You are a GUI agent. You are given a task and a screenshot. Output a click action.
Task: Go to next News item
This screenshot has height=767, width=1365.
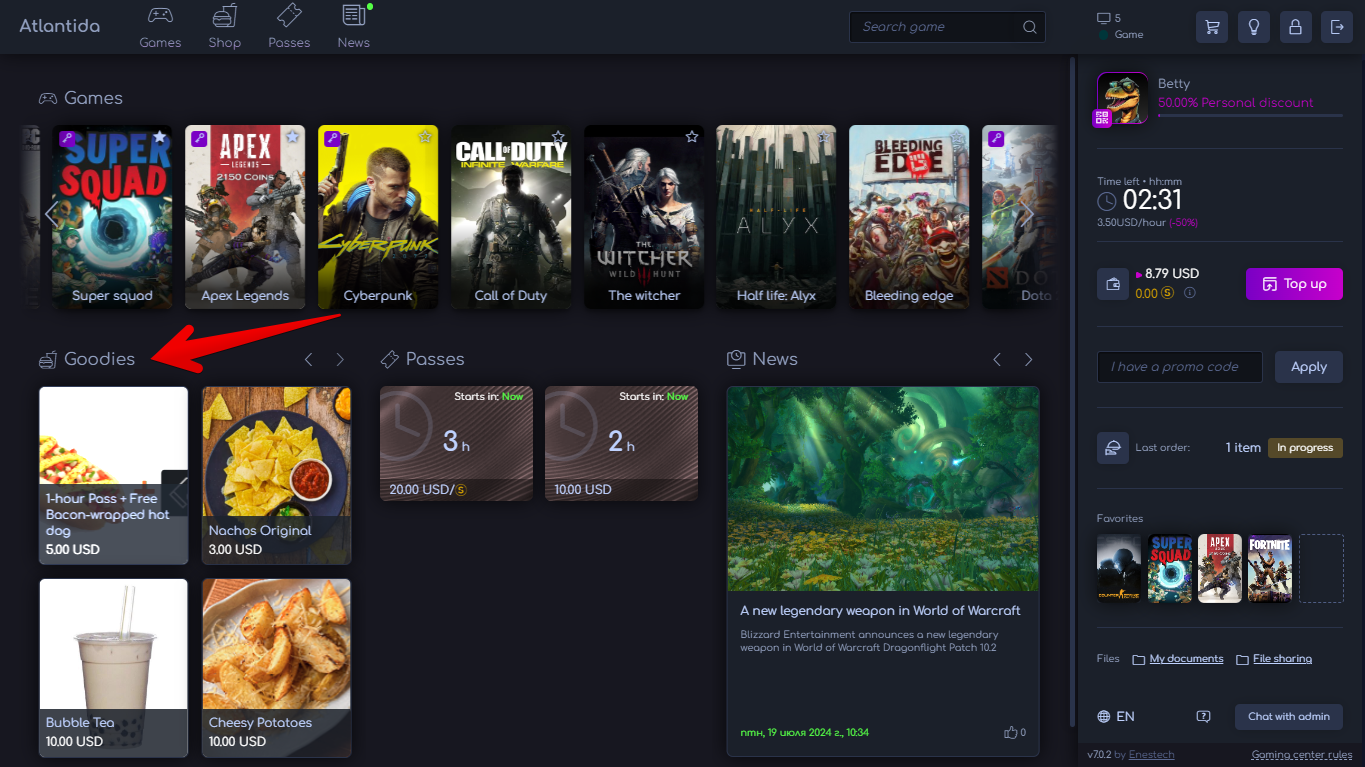coord(1028,359)
